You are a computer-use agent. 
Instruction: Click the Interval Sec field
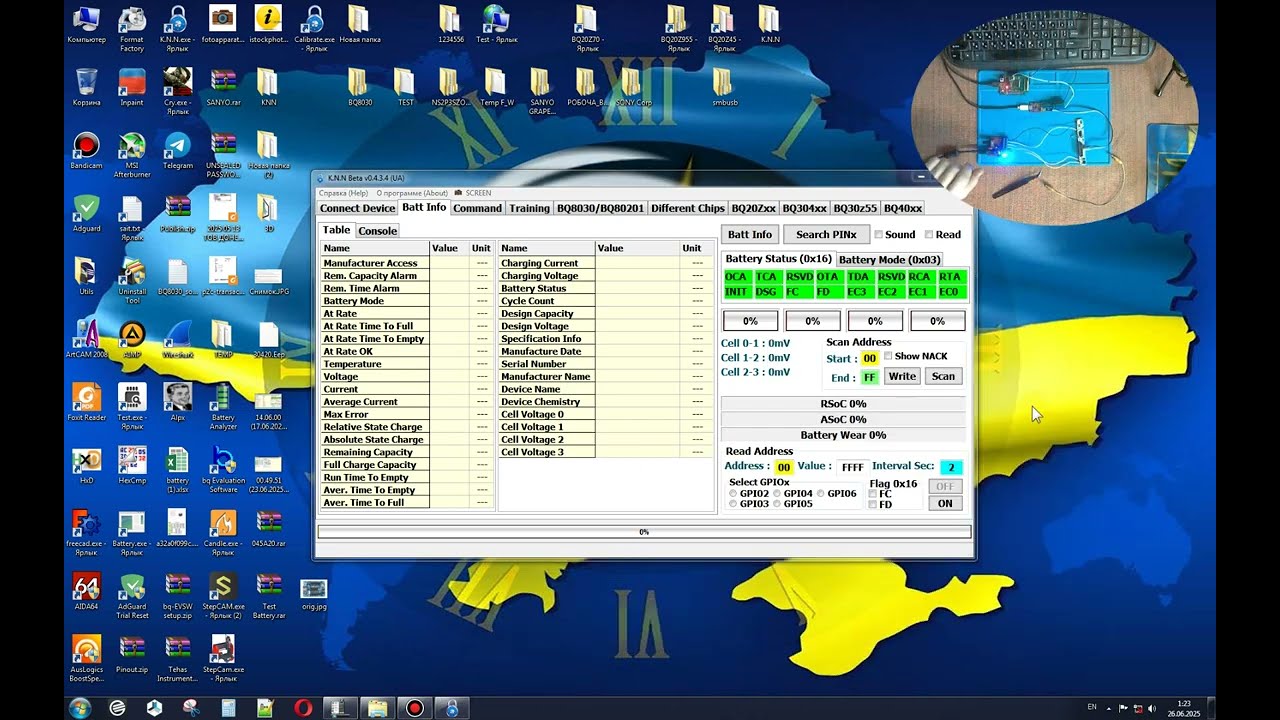pyautogui.click(x=952, y=467)
